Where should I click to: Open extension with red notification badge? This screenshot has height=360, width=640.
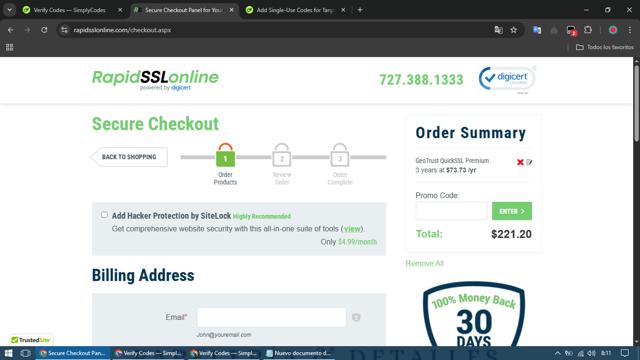pyautogui.click(x=571, y=31)
